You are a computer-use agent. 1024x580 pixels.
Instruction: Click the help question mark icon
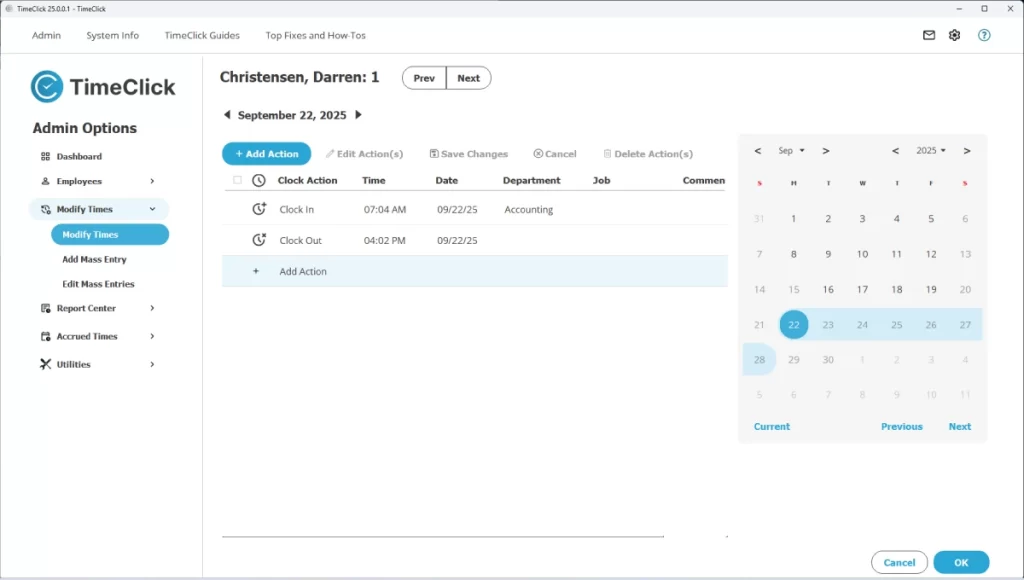984,34
